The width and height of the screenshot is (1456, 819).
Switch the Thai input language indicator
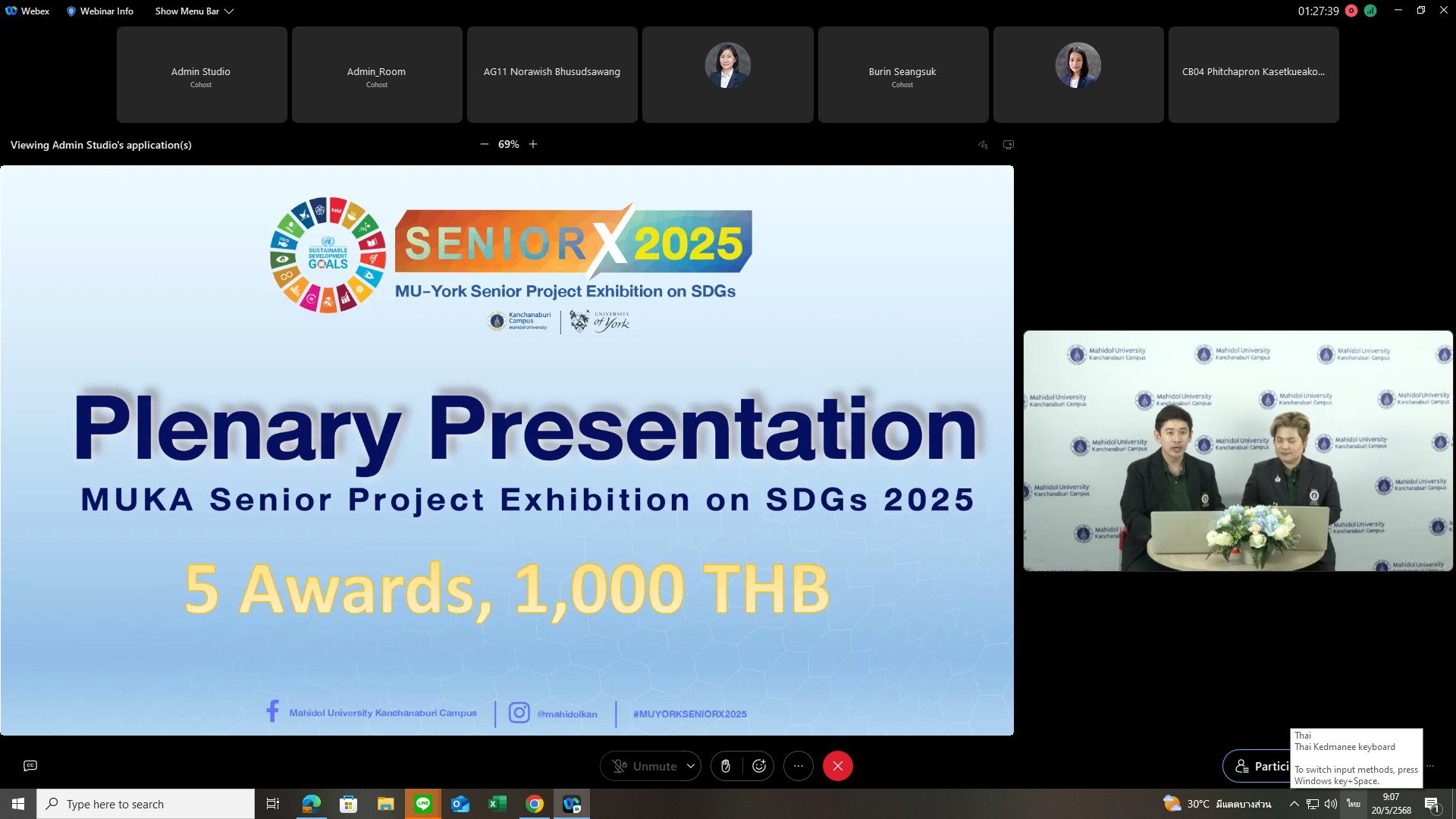point(1354,804)
